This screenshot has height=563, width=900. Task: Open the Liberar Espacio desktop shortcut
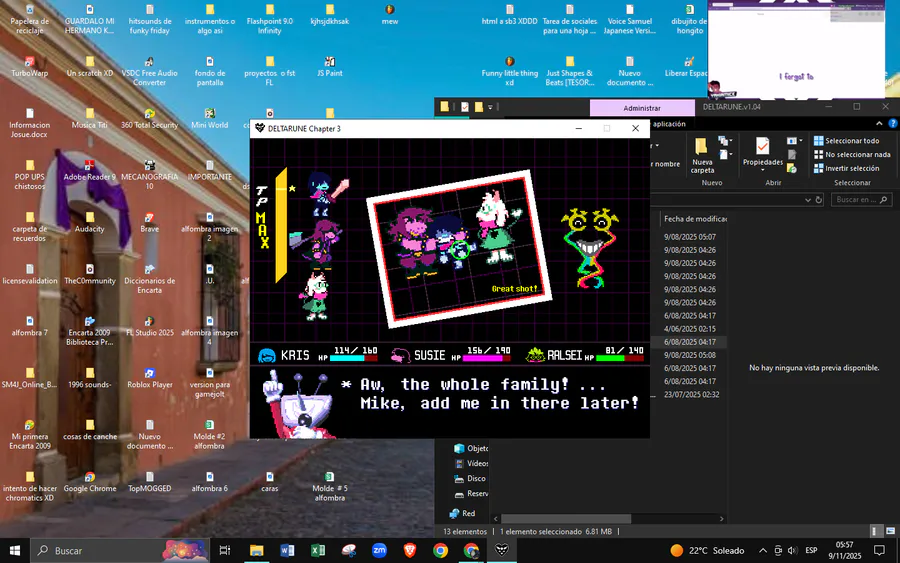(x=688, y=67)
